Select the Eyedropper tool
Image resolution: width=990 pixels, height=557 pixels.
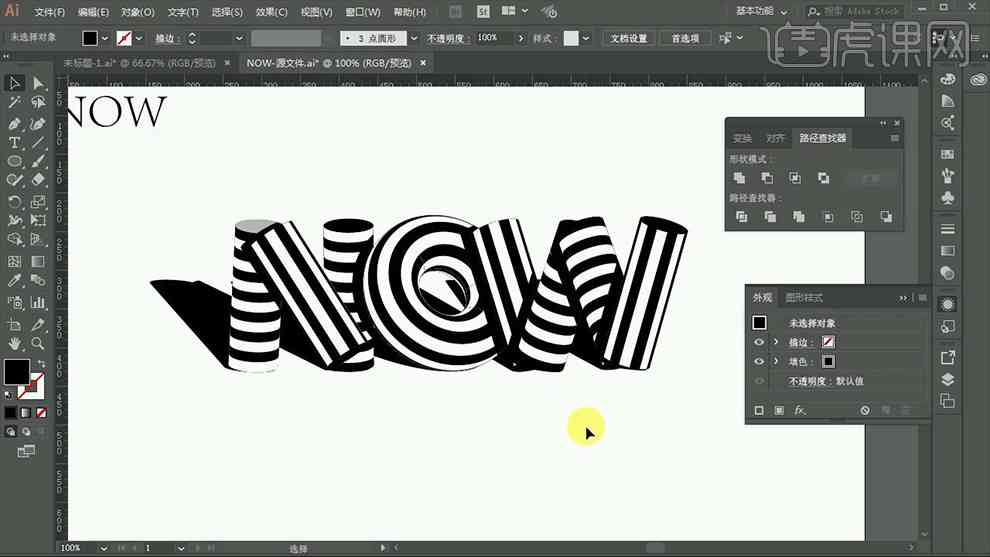[x=15, y=280]
